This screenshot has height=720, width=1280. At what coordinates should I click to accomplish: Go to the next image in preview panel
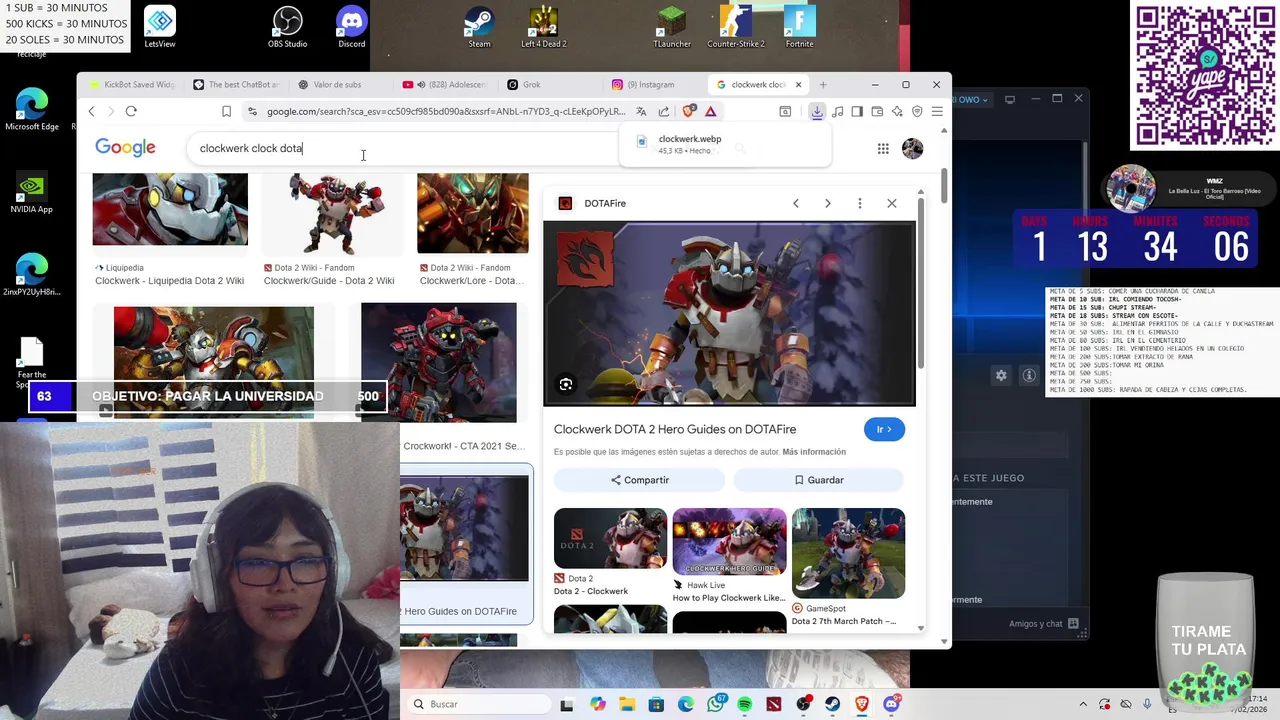tap(827, 203)
